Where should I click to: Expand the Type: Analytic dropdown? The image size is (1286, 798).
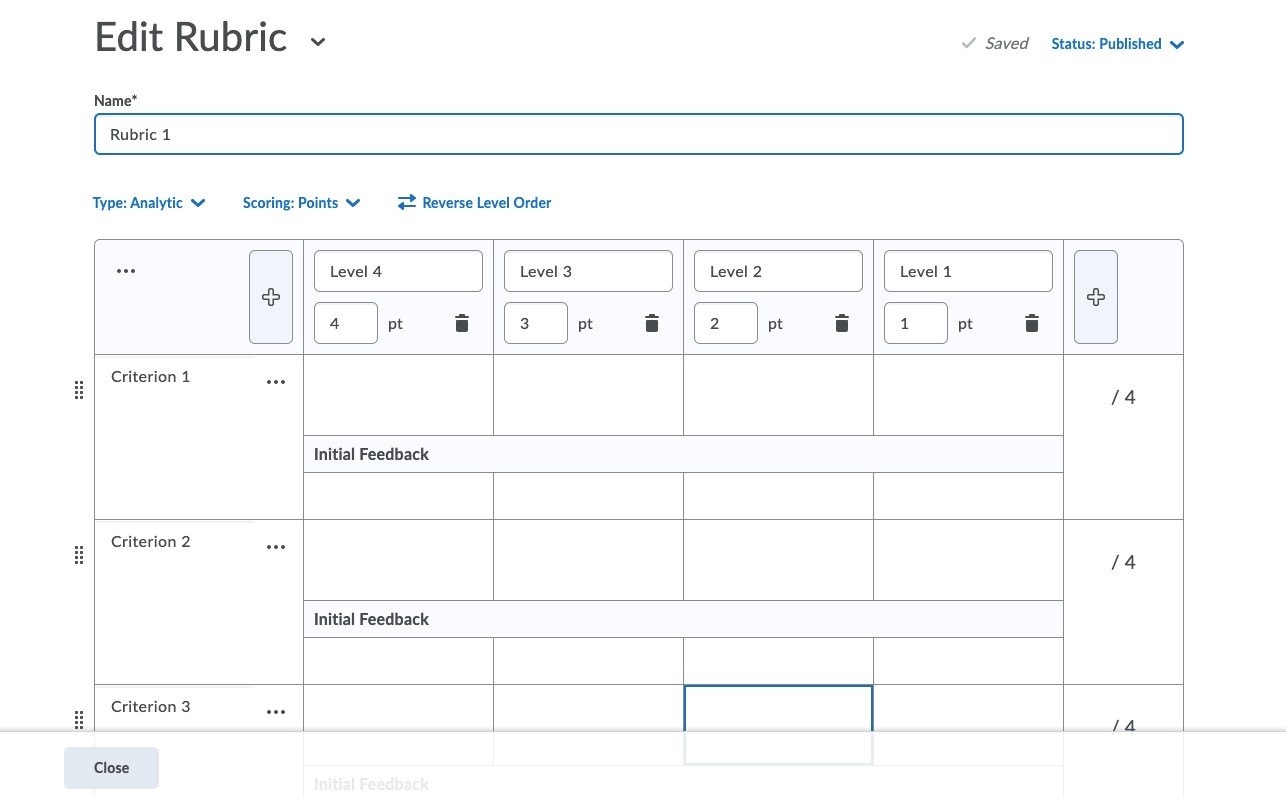pyautogui.click(x=149, y=203)
